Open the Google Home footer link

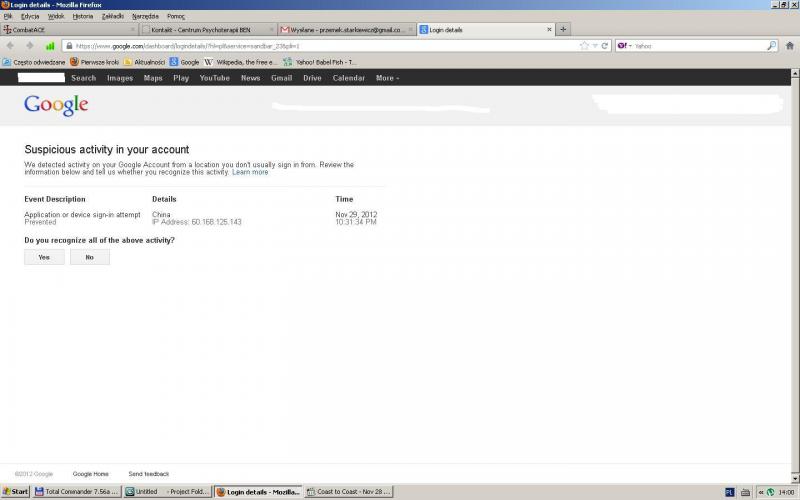[91, 474]
